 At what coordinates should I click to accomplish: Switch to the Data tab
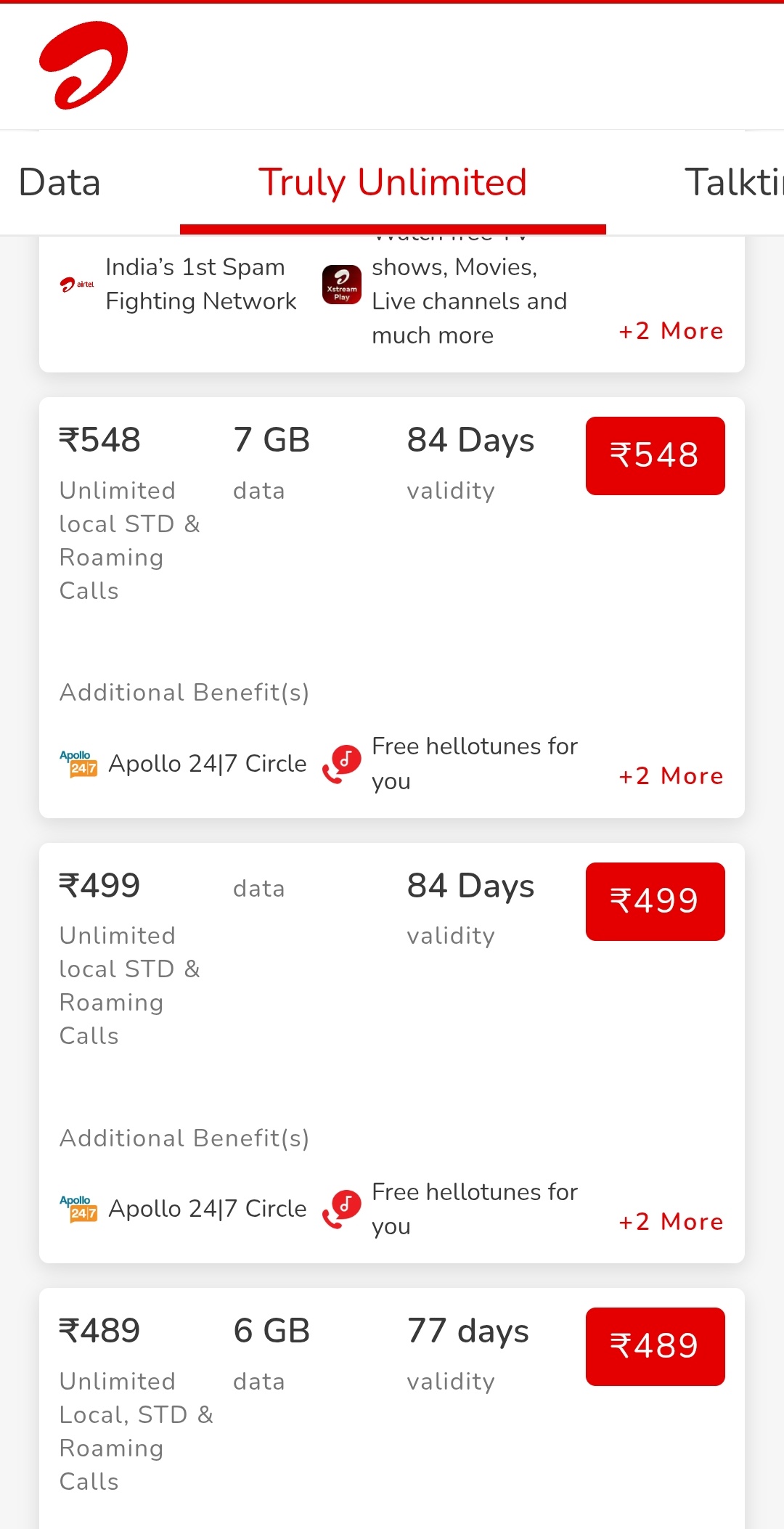[60, 182]
